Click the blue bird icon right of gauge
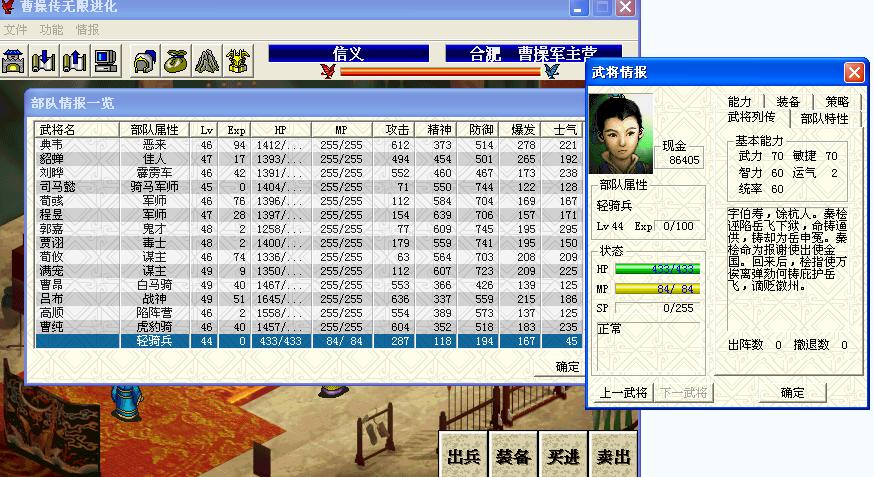The height and width of the screenshot is (477, 874). (551, 71)
